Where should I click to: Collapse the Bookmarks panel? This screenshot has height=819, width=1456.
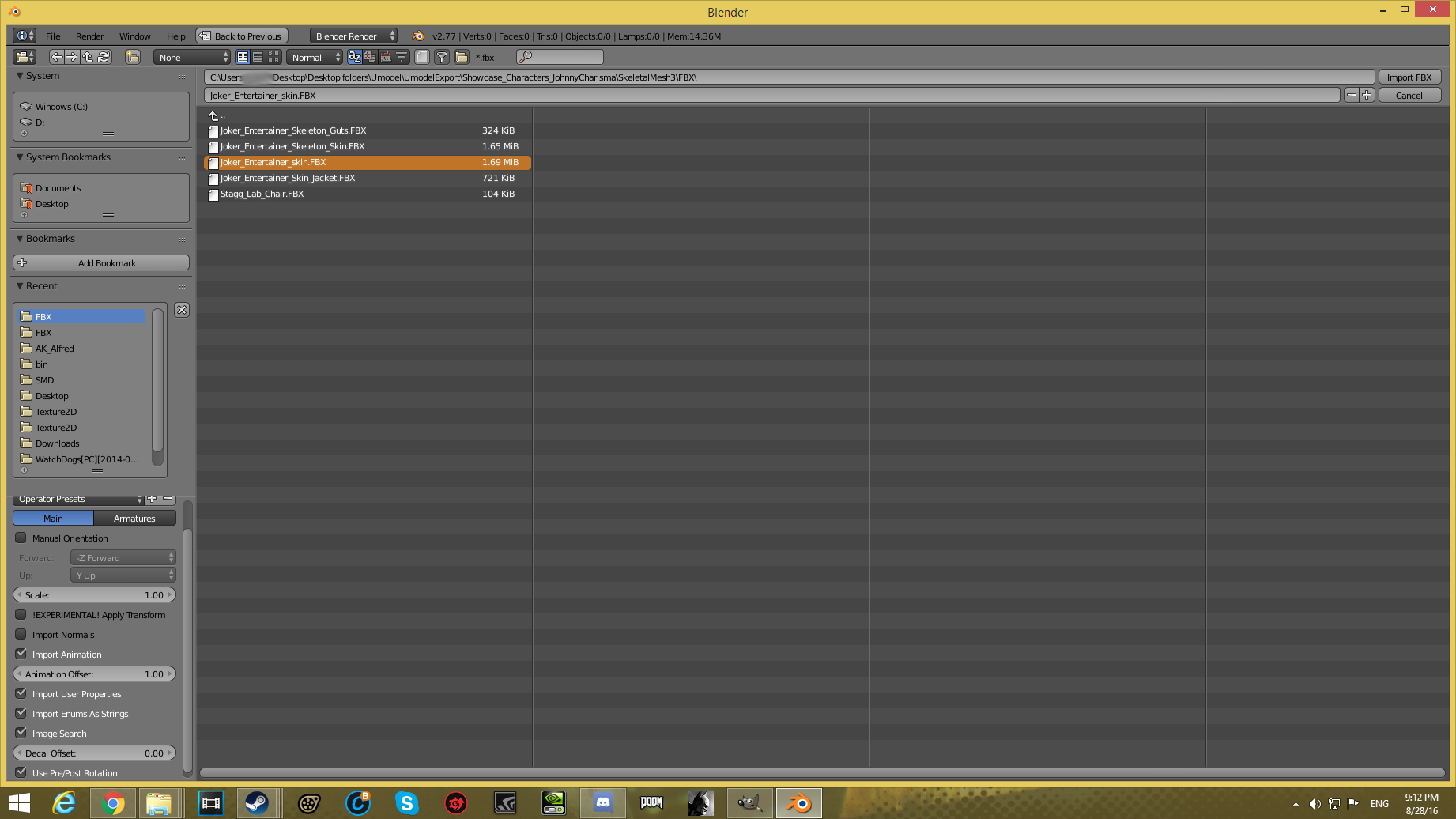pyautogui.click(x=20, y=239)
